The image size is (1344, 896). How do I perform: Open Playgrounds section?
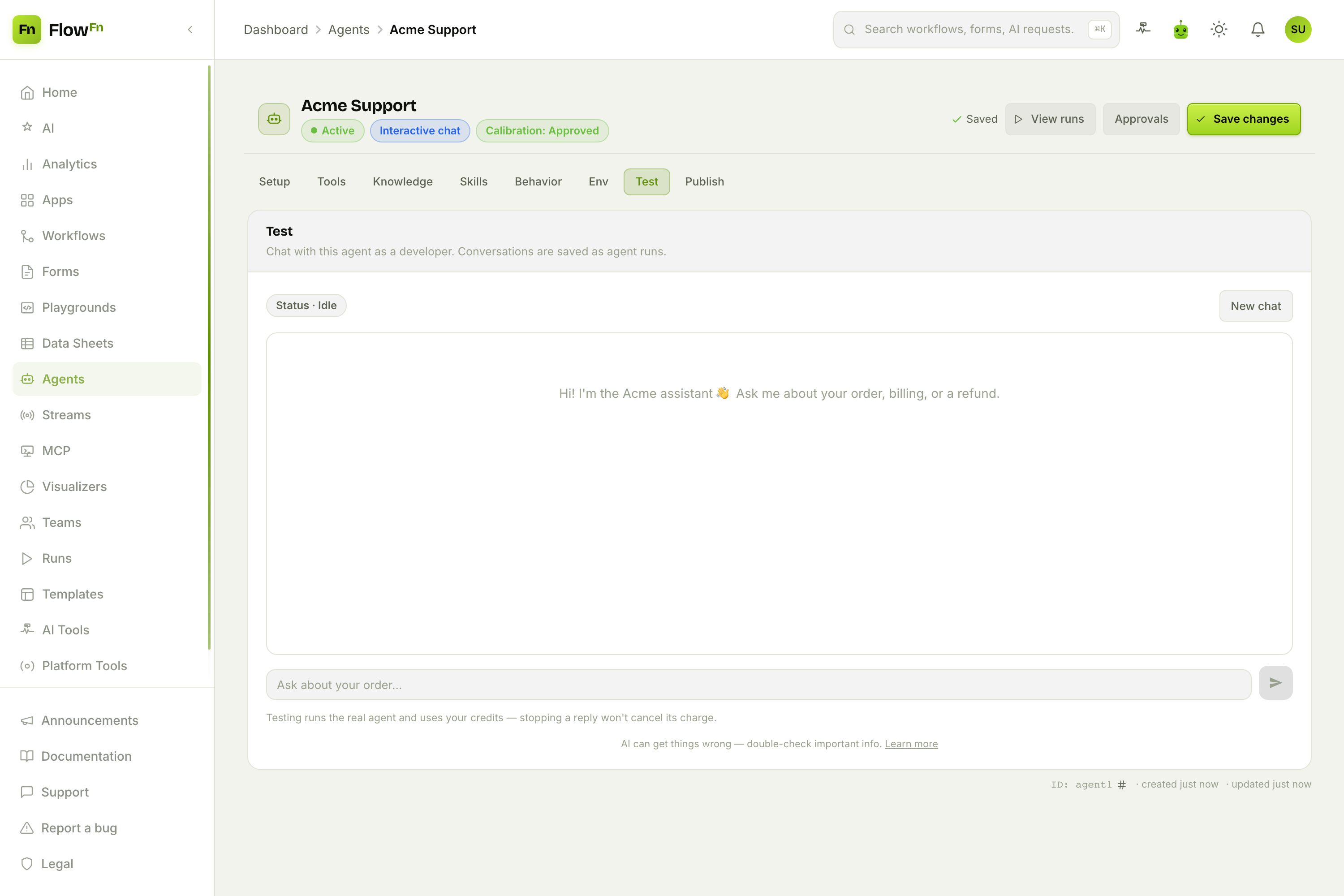107,307
